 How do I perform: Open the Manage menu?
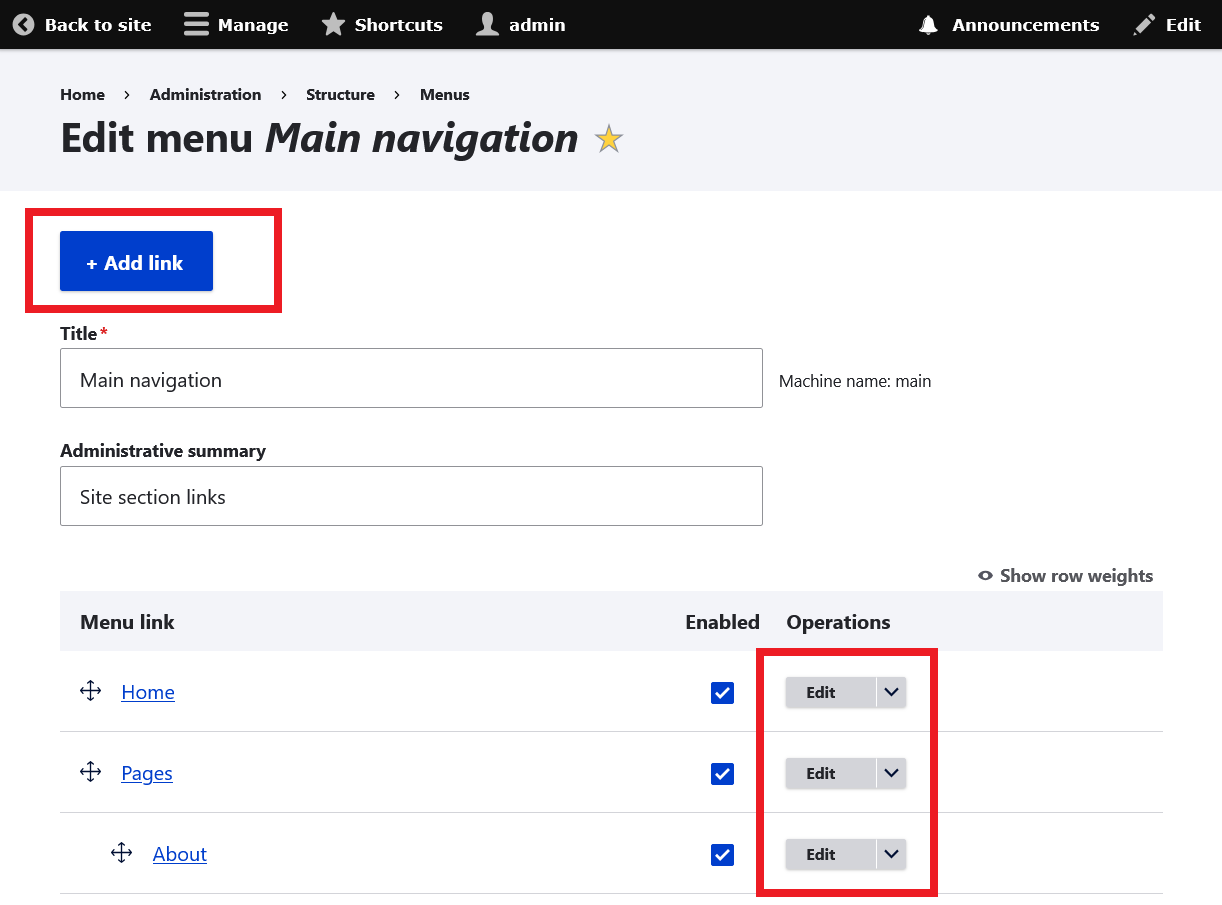point(235,24)
